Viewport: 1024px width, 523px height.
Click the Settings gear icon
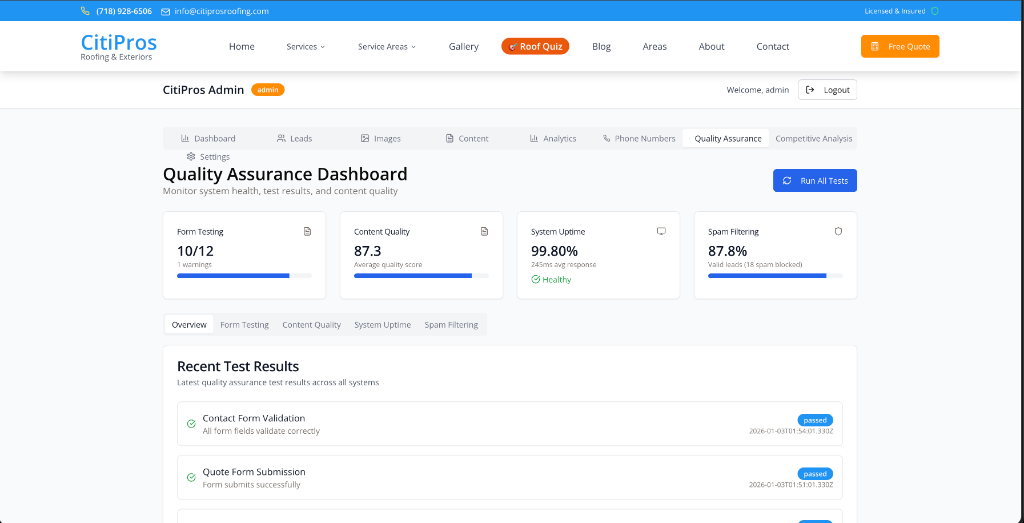[x=191, y=157]
